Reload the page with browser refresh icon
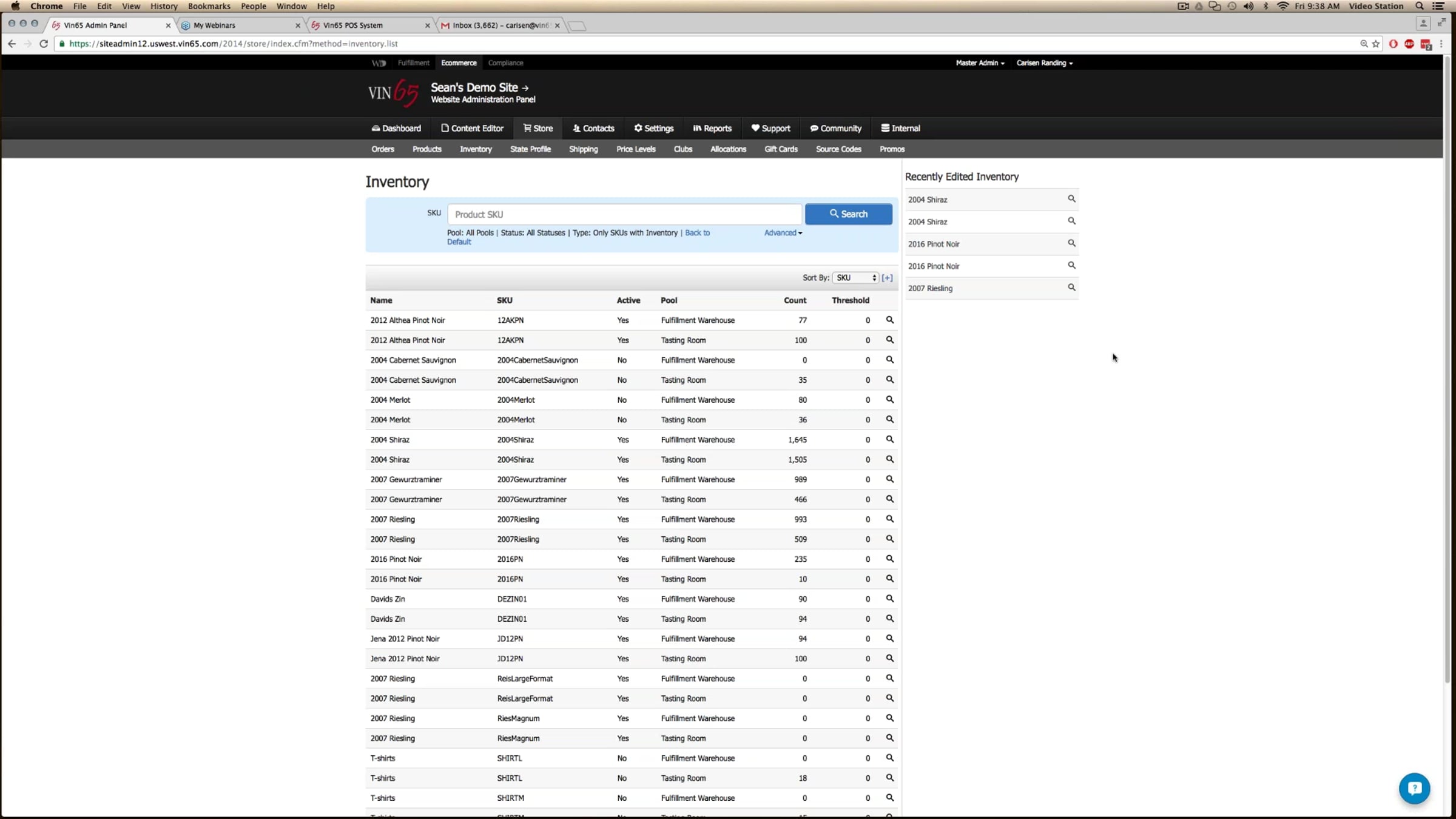Image resolution: width=1456 pixels, height=819 pixels. [44, 44]
